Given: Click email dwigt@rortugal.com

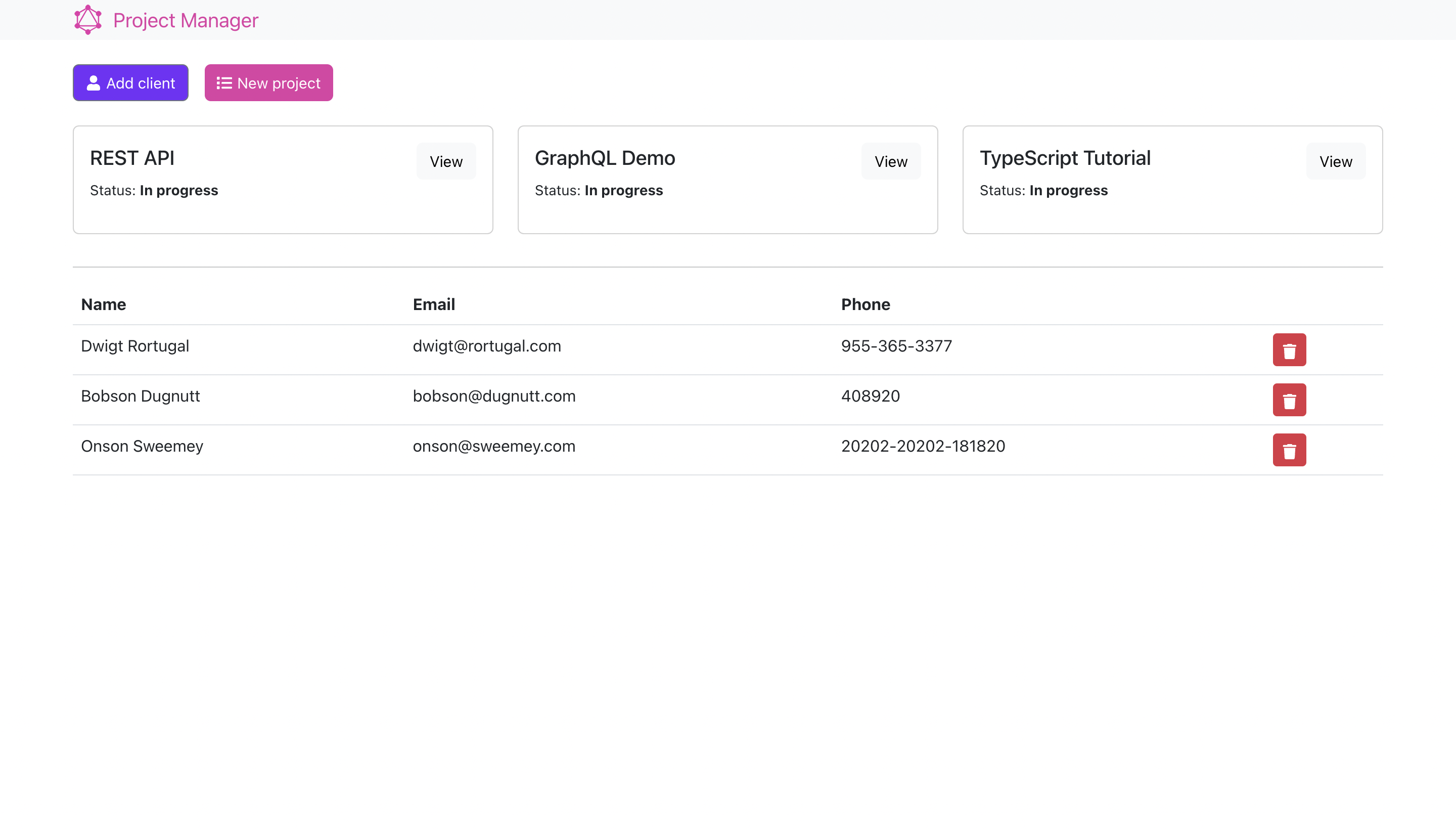Looking at the screenshot, I should coord(487,346).
